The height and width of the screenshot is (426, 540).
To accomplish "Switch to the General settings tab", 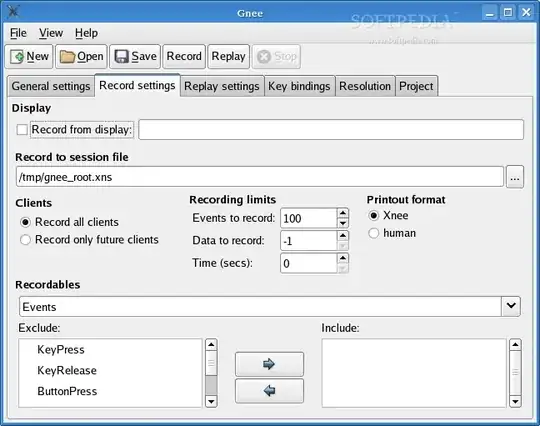I will [51, 86].
